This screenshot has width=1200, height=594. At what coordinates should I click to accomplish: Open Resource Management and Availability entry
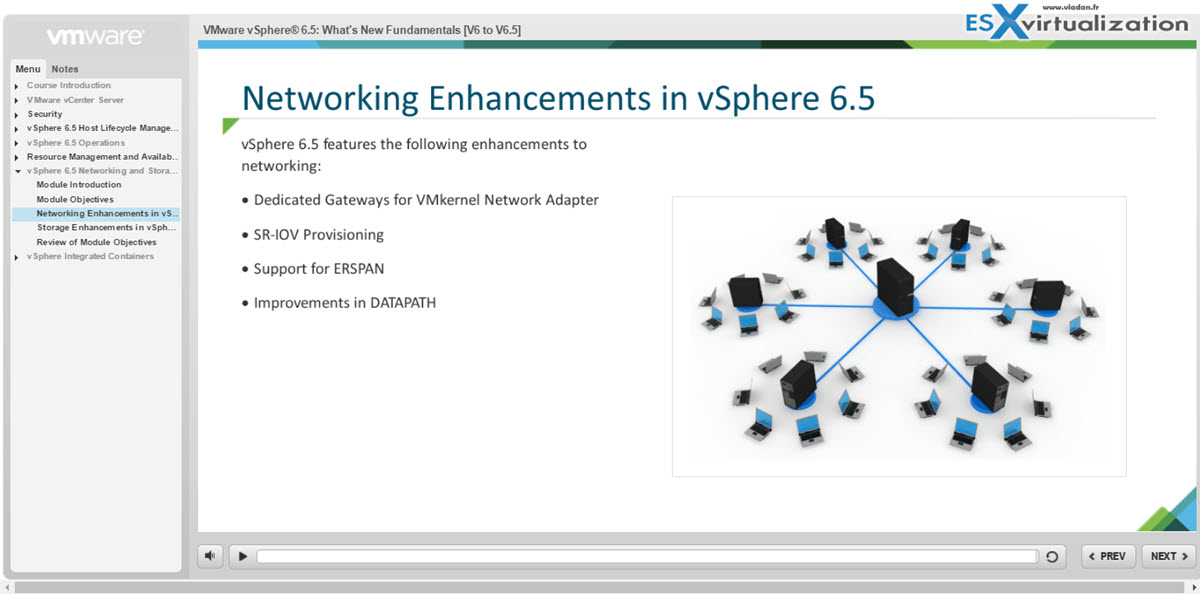coord(103,157)
